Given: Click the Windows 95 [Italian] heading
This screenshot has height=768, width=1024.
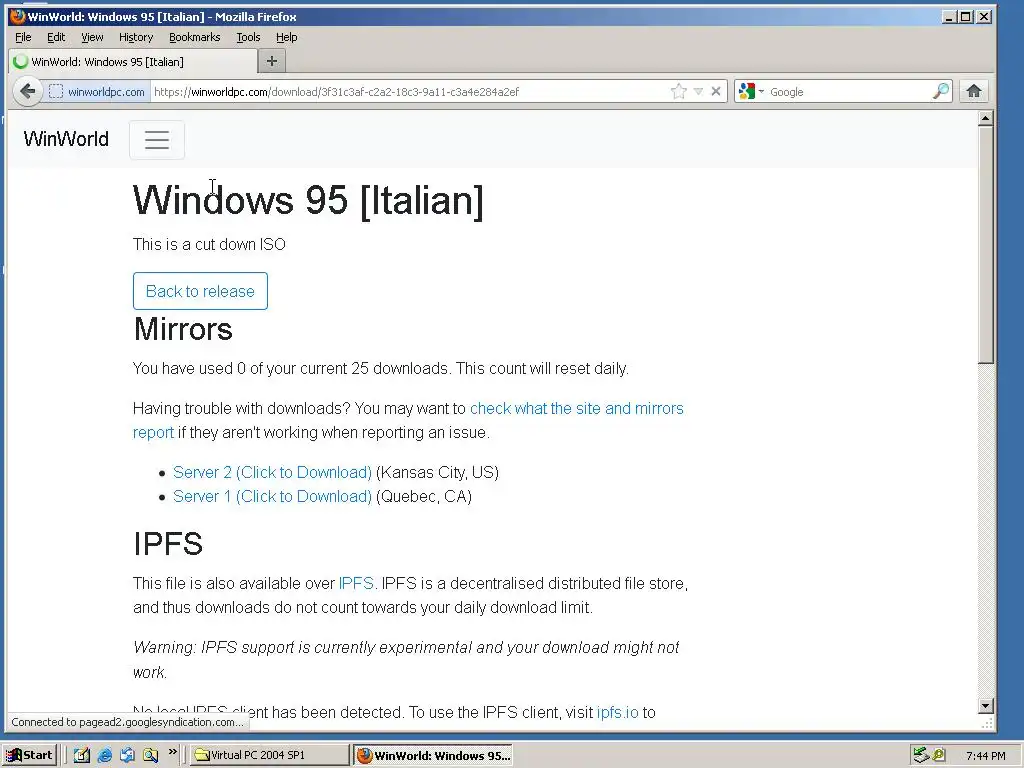Looking at the screenshot, I should [x=308, y=200].
